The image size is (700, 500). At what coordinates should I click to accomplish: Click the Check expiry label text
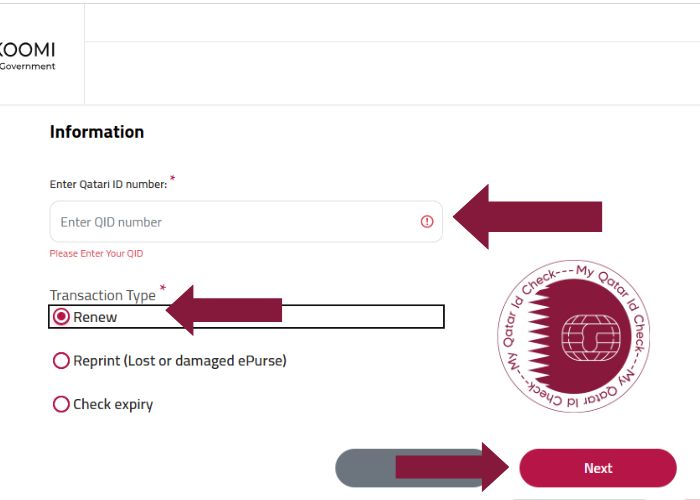[x=113, y=404]
